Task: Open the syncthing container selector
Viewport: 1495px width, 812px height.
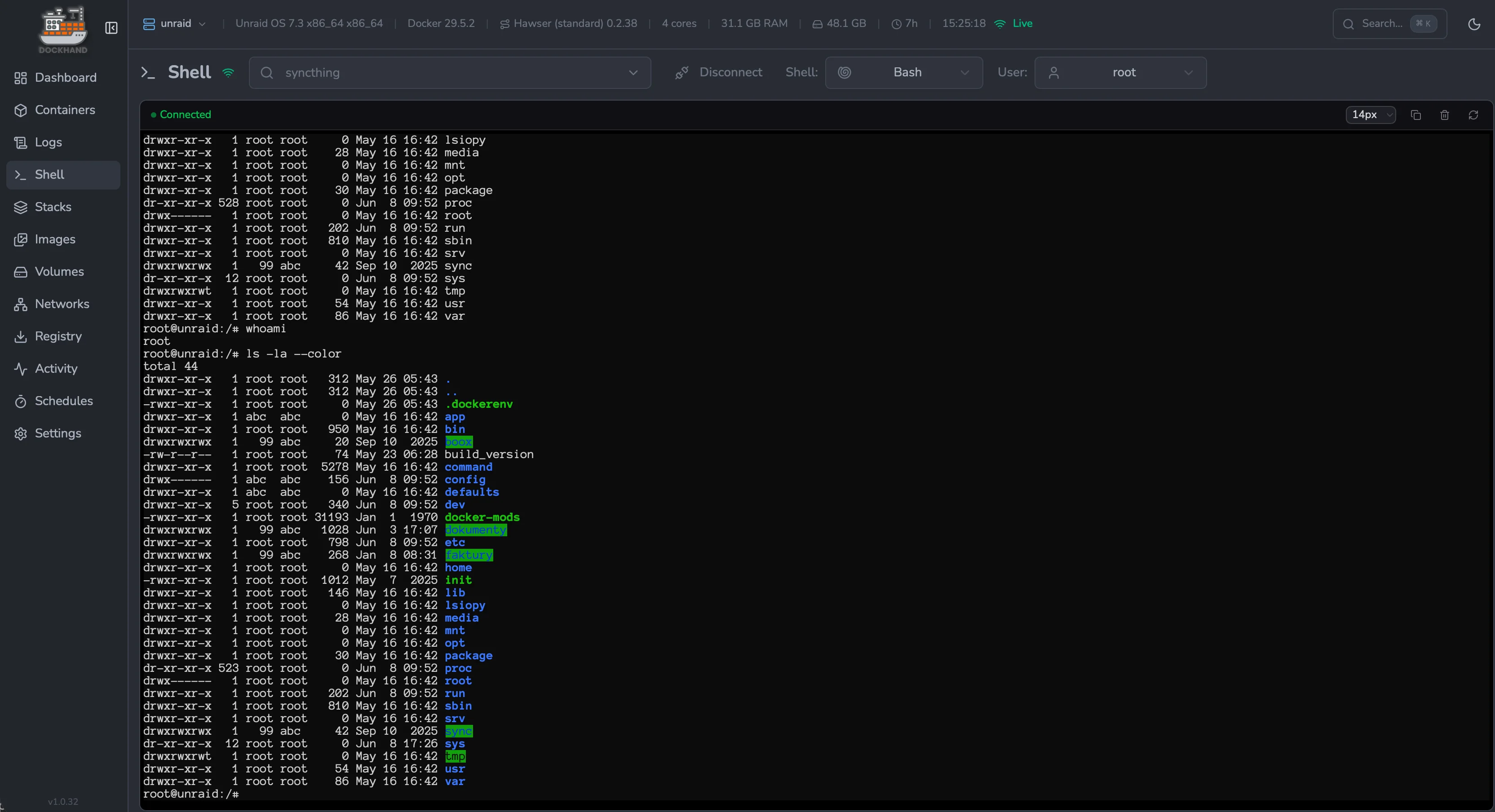Action: 450,73
